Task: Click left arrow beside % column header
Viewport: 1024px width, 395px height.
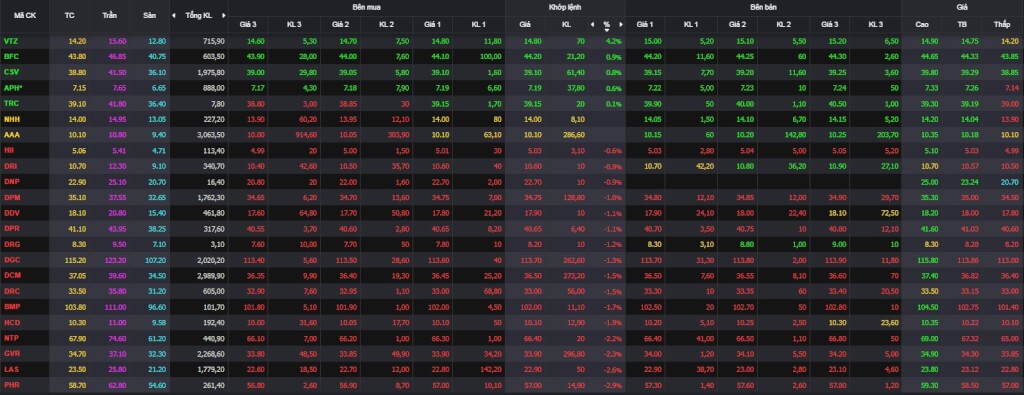Action: tap(592, 24)
